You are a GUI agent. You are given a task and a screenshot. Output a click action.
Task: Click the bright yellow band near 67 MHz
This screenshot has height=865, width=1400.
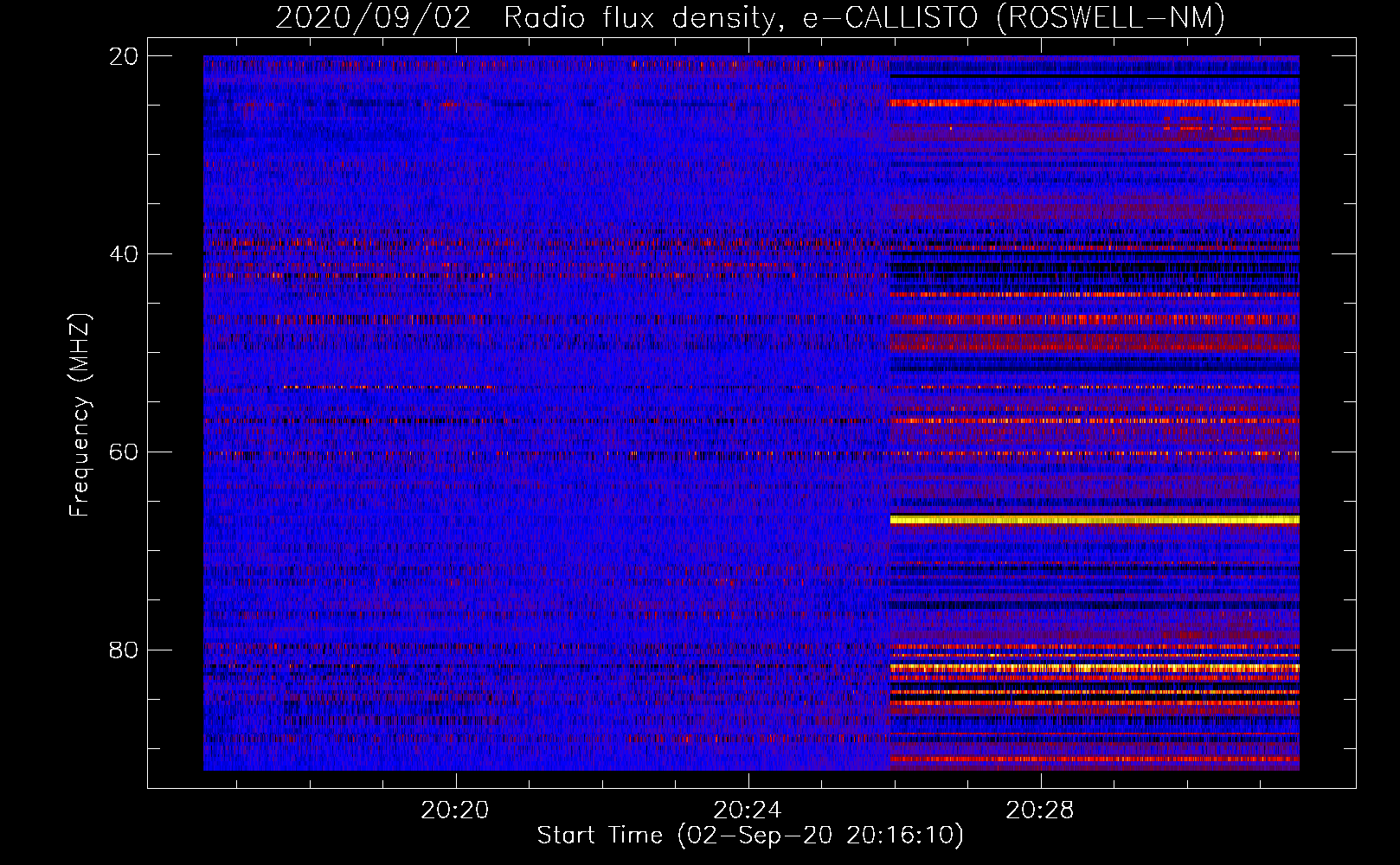pos(1095,520)
